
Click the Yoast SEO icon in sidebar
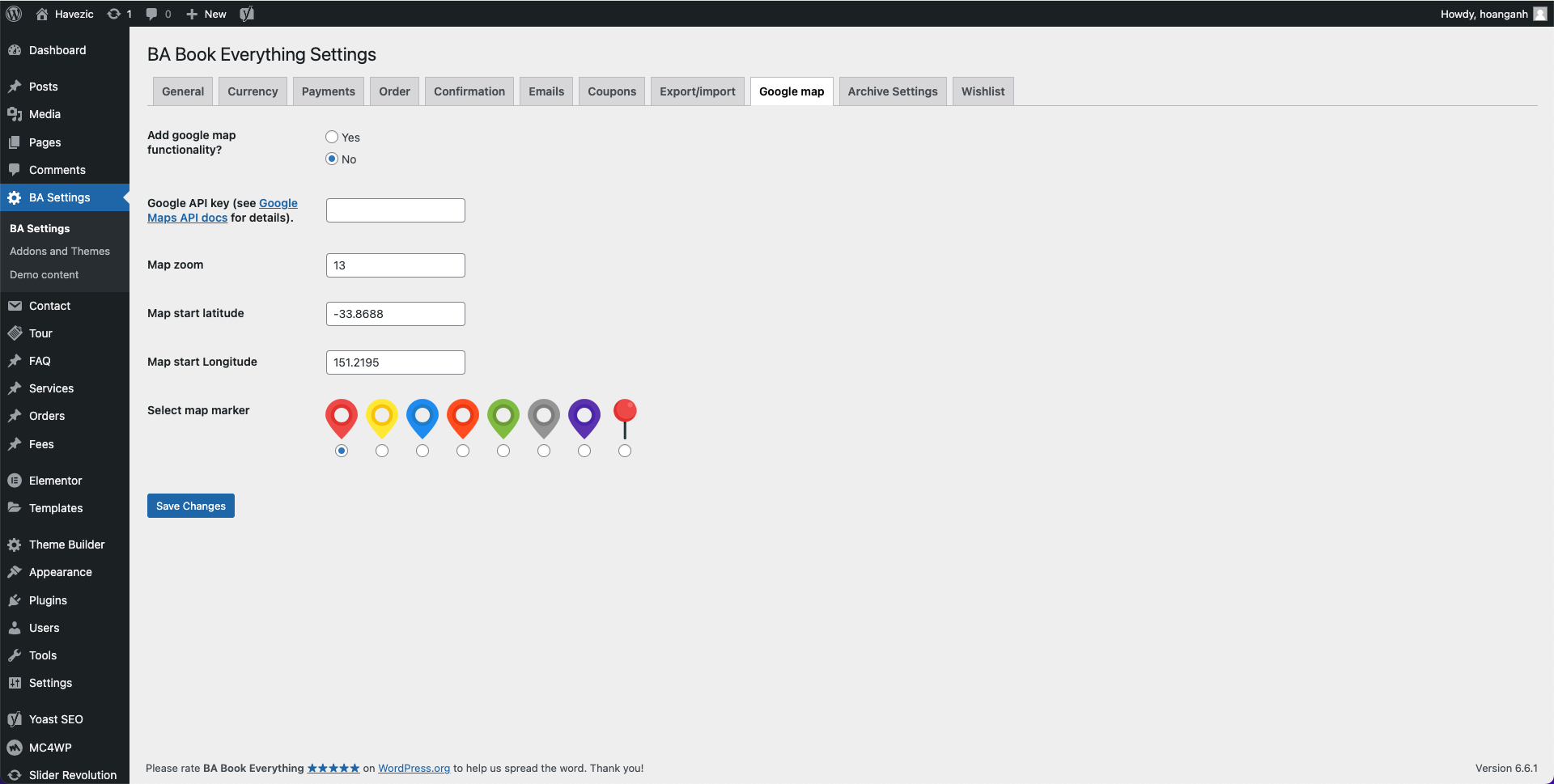[x=15, y=719]
